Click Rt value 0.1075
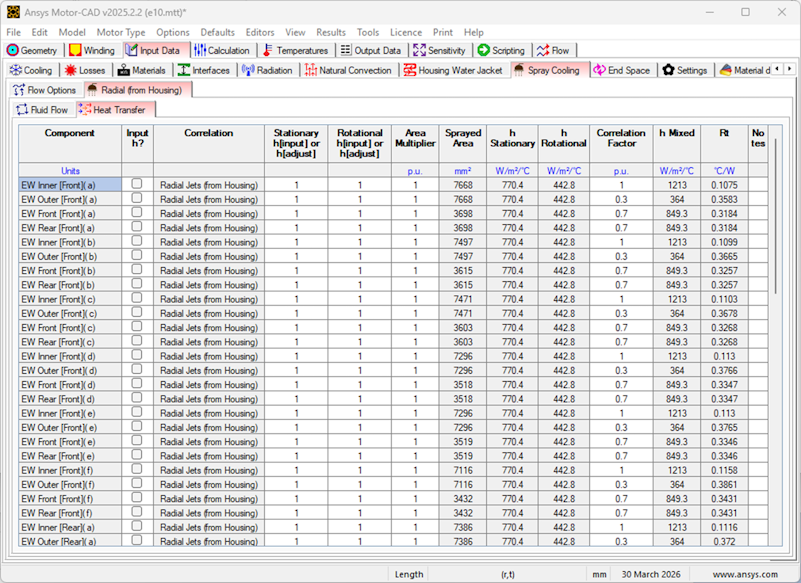801x583 pixels. (724, 185)
